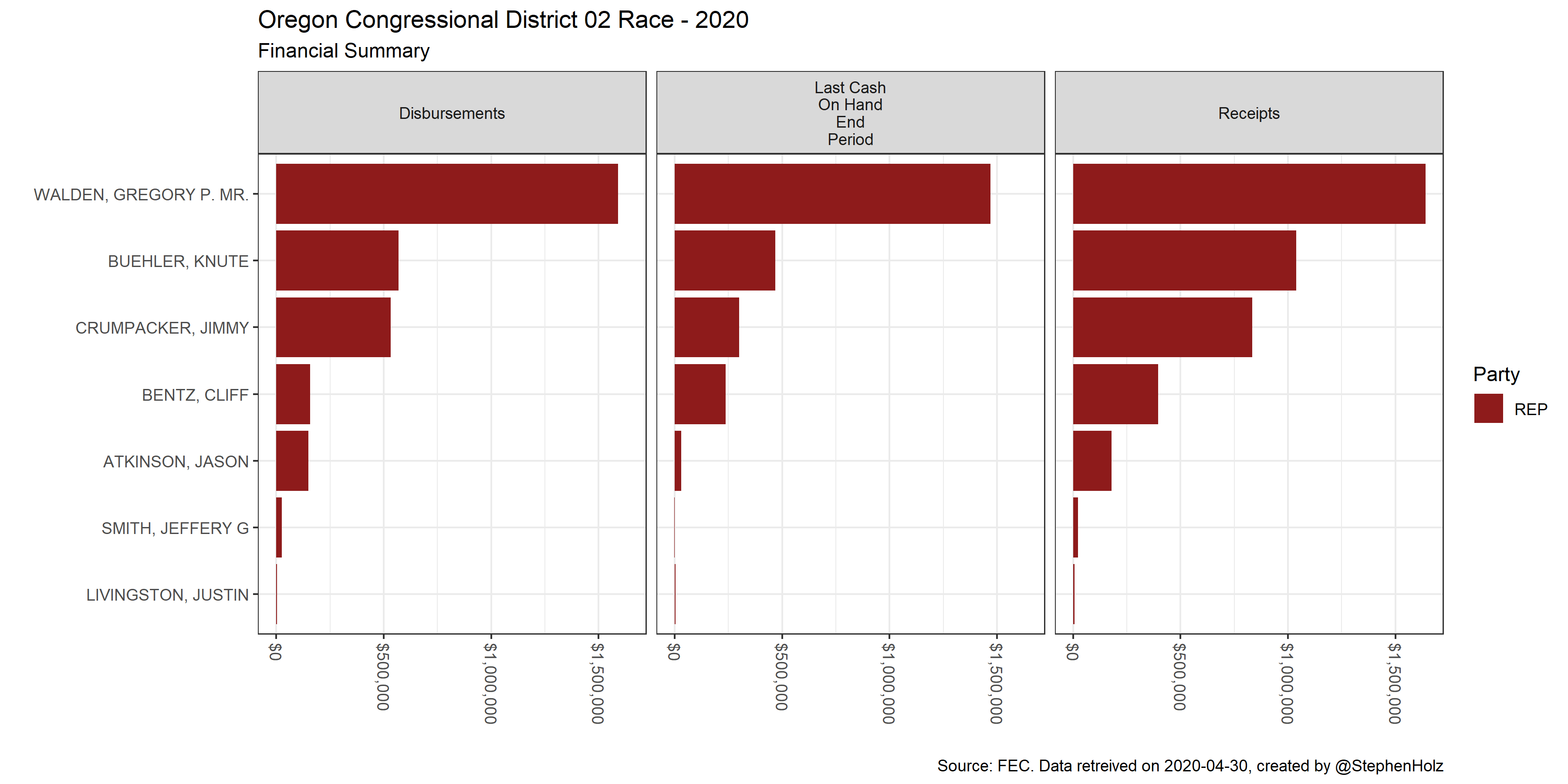1568x784 pixels.
Task: Click Walden's bar in Receipts panel
Action: click(x=1248, y=193)
